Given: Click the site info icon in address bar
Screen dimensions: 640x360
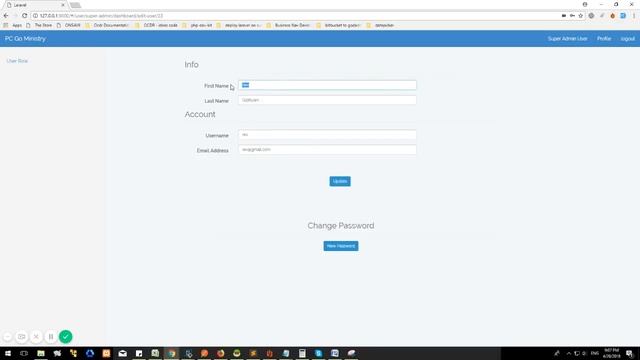Looking at the screenshot, I should [36, 16].
